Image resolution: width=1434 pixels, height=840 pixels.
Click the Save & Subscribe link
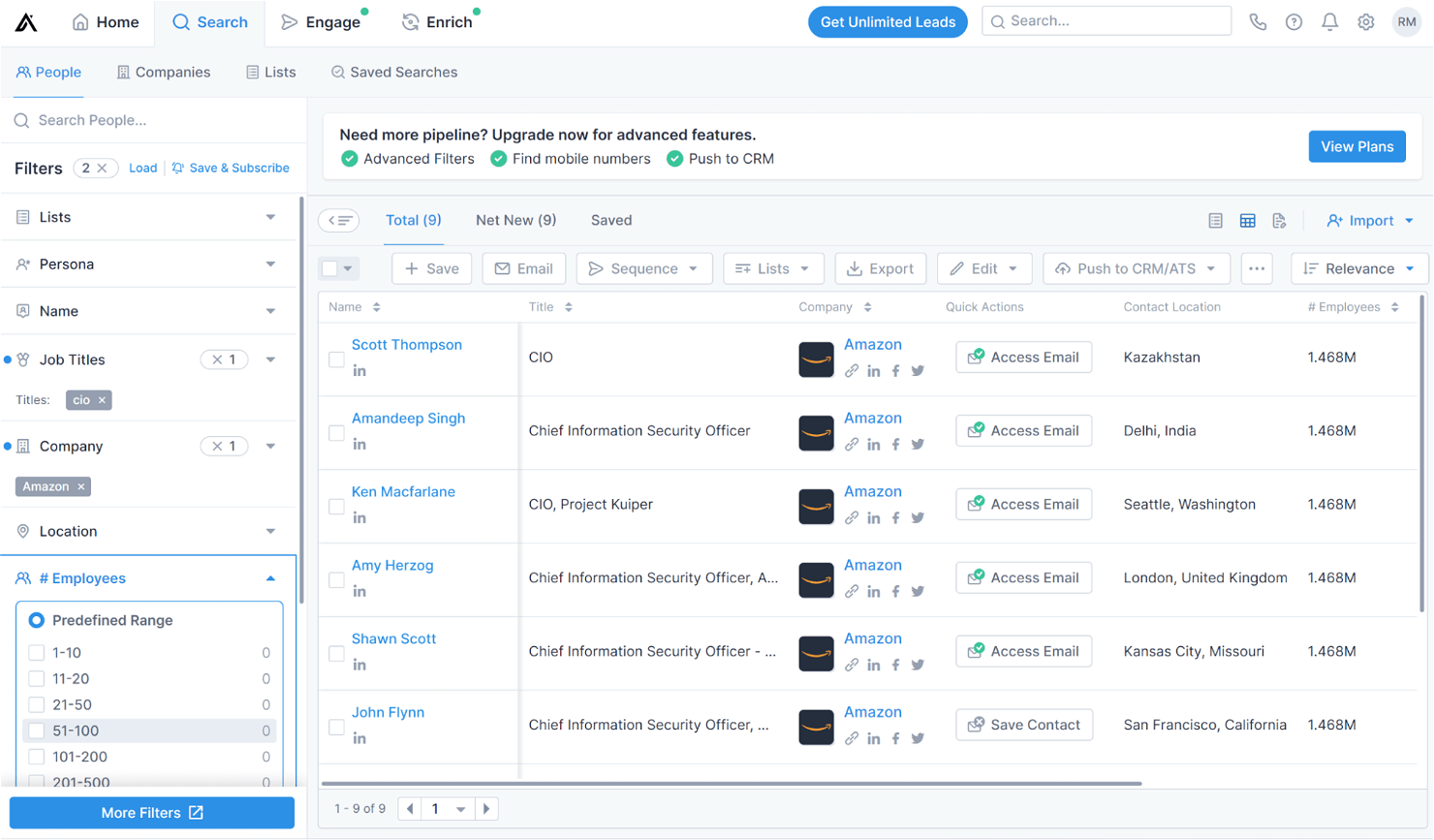coord(231,168)
